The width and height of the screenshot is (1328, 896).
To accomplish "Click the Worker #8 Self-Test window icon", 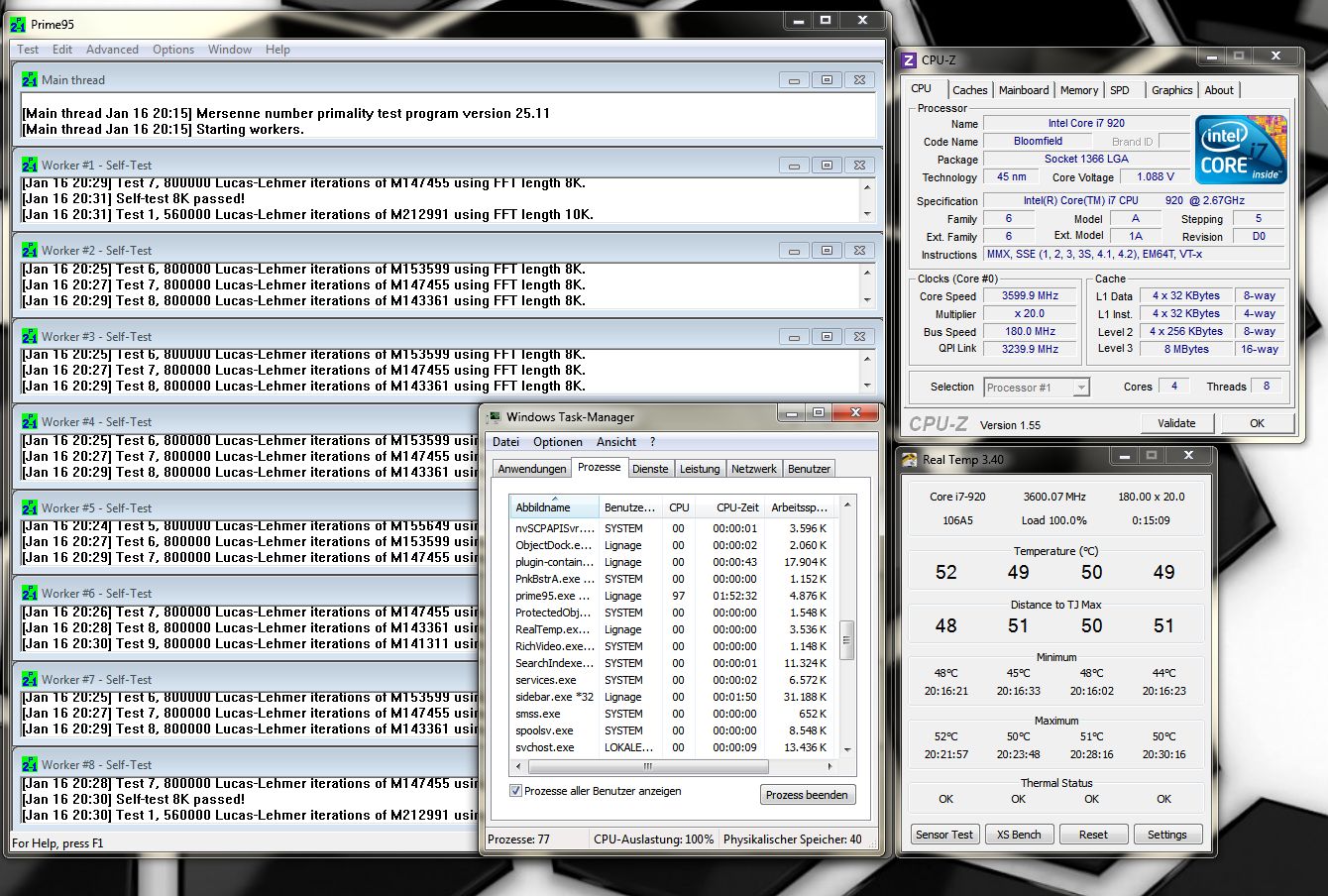I will point(30,764).
